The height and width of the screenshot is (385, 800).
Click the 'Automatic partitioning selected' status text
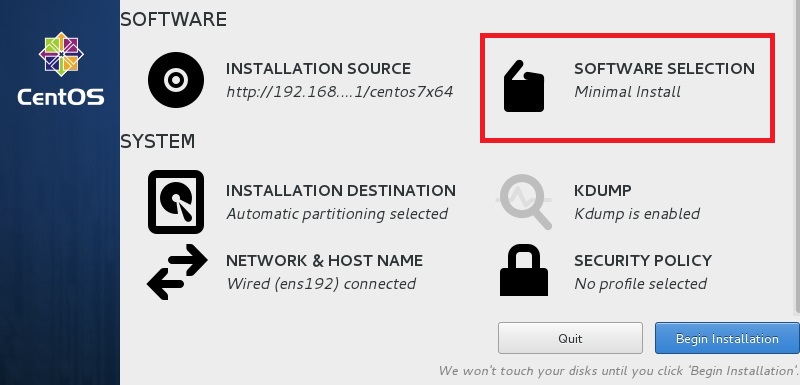(337, 214)
